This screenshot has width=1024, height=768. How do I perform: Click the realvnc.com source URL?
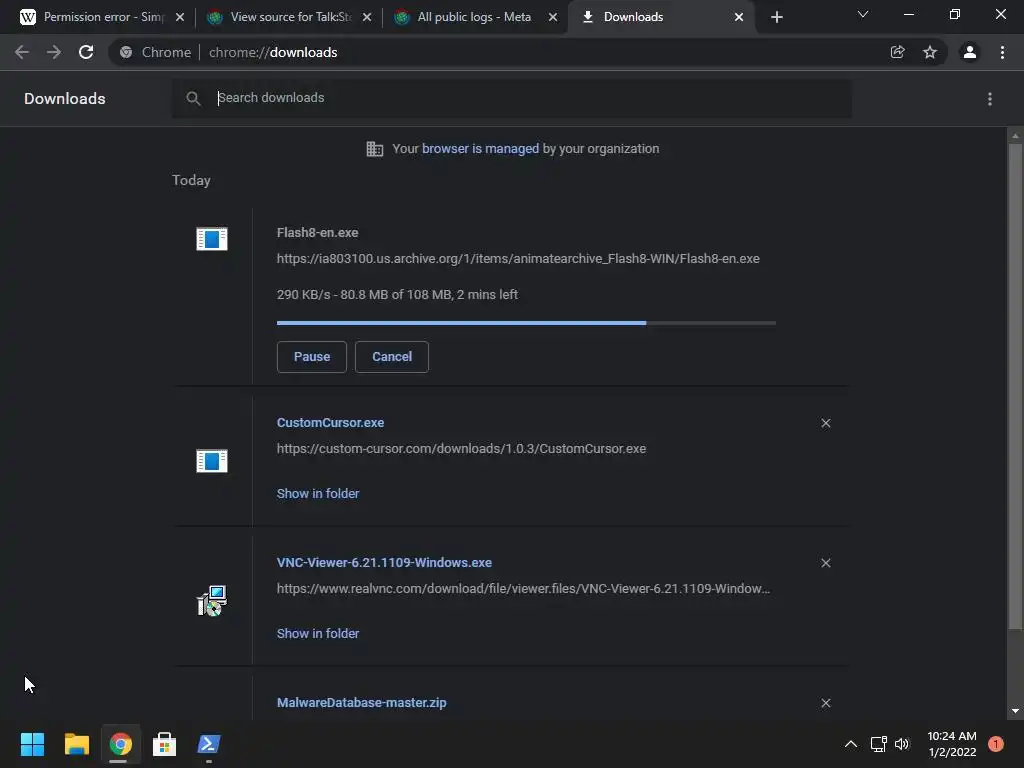click(x=524, y=588)
